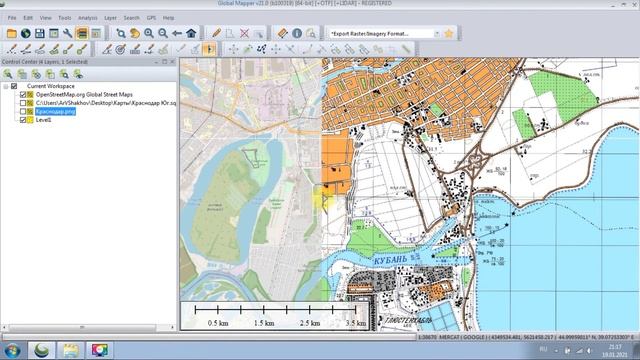
Task: Open online data via the globe icon
Action: tap(26, 33)
